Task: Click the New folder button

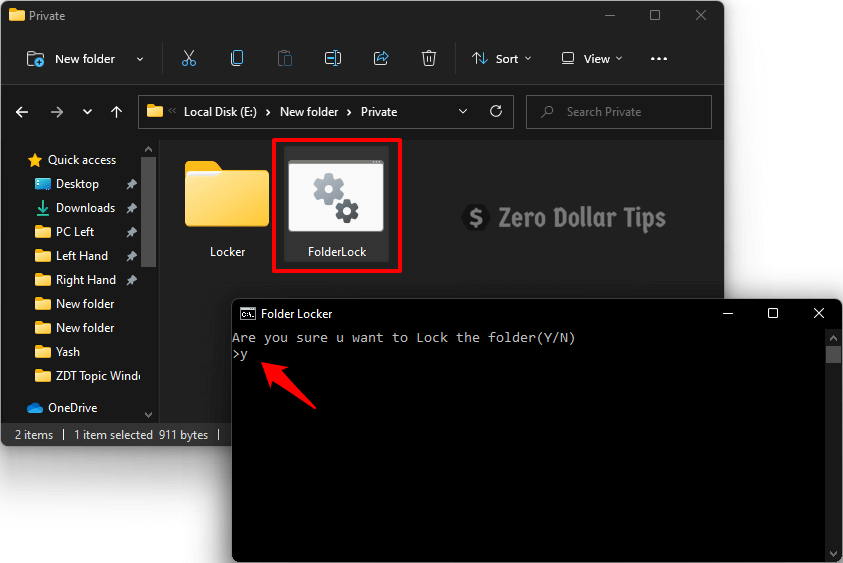Action: (x=71, y=59)
